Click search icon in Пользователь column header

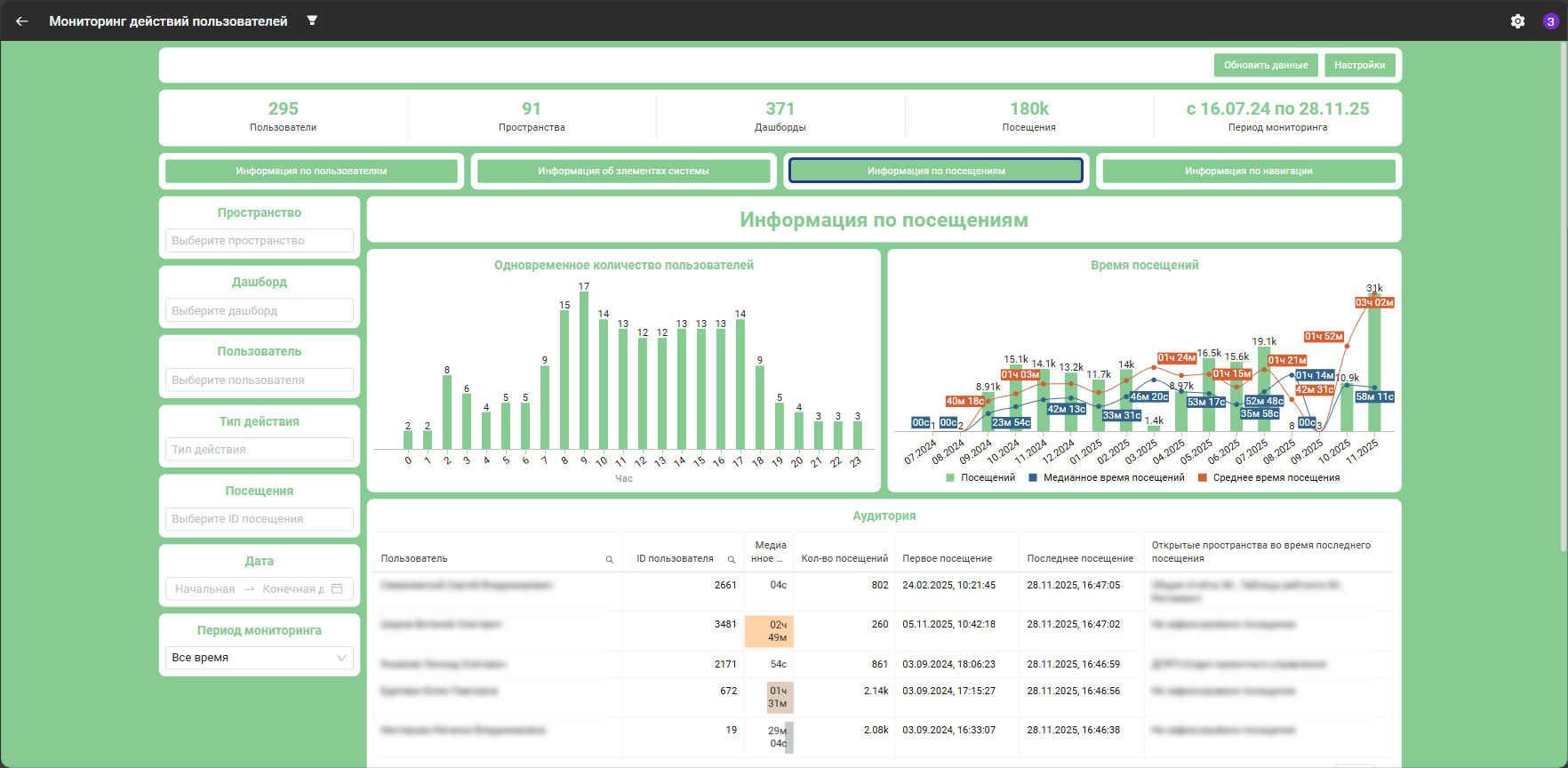(610, 559)
